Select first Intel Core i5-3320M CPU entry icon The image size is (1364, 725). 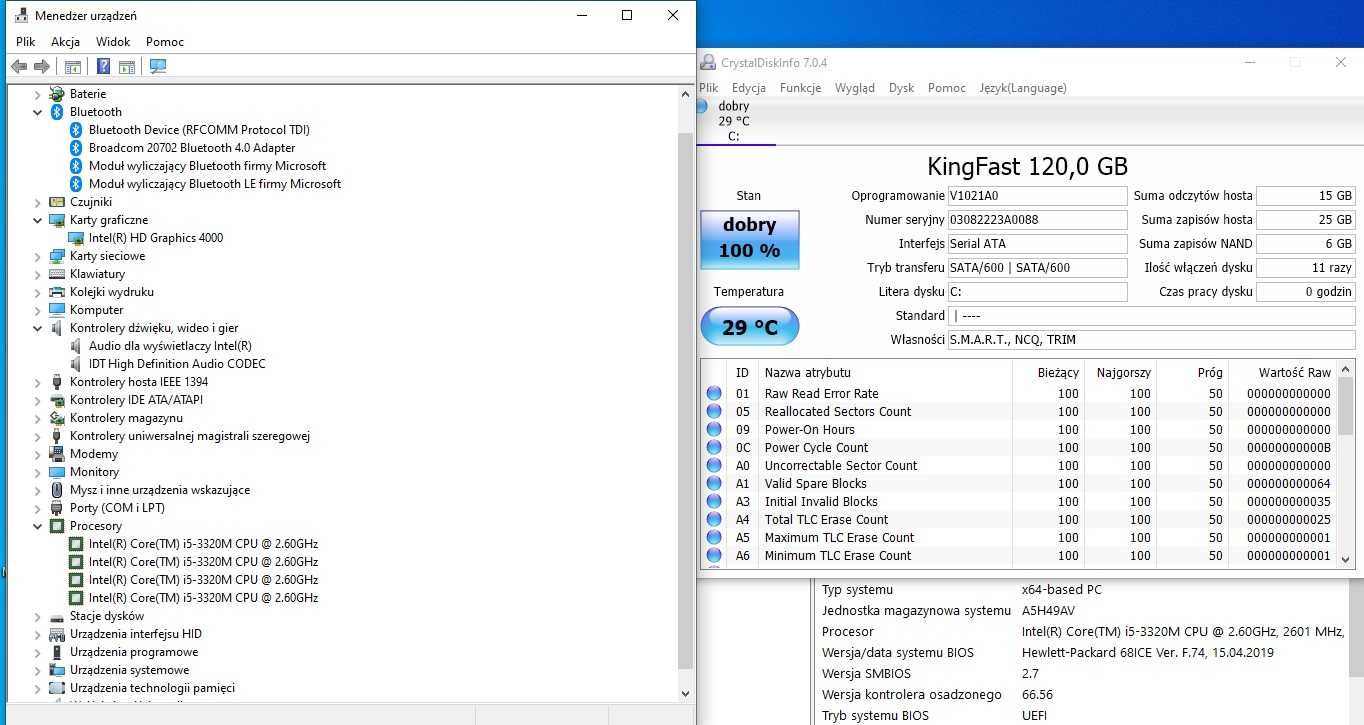tap(75, 544)
